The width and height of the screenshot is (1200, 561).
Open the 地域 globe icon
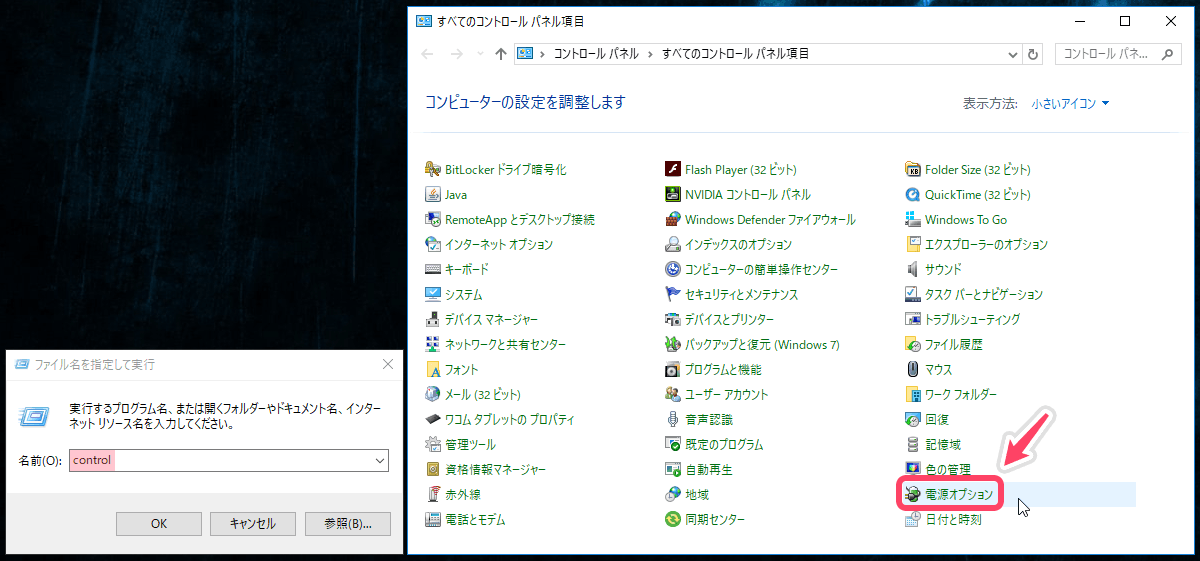673,495
